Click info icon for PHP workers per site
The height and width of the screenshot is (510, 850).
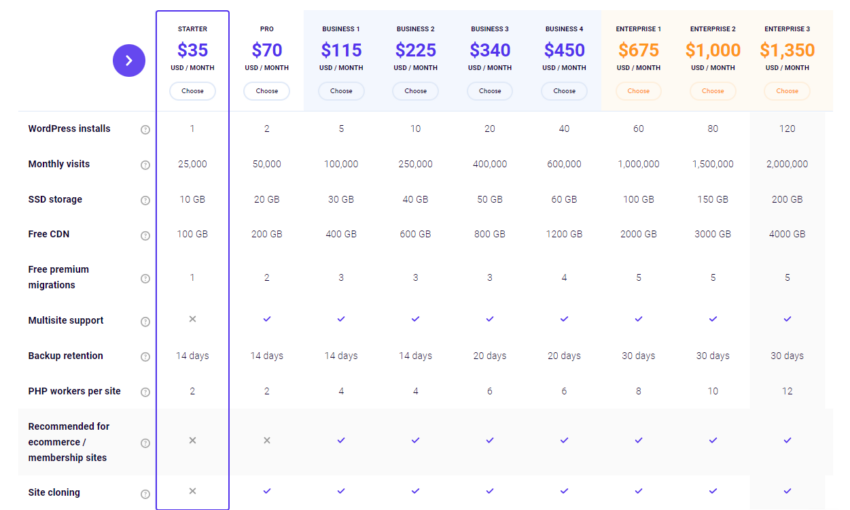tap(145, 392)
